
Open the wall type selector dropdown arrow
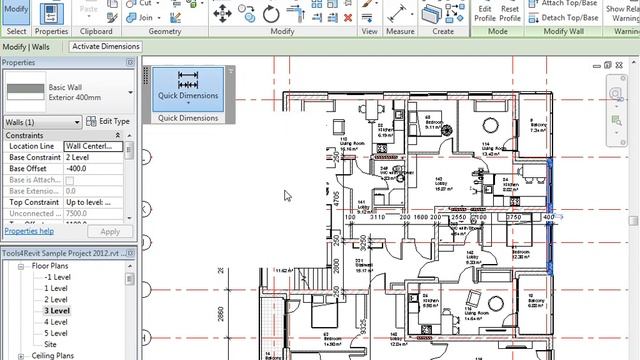pyautogui.click(x=130, y=92)
